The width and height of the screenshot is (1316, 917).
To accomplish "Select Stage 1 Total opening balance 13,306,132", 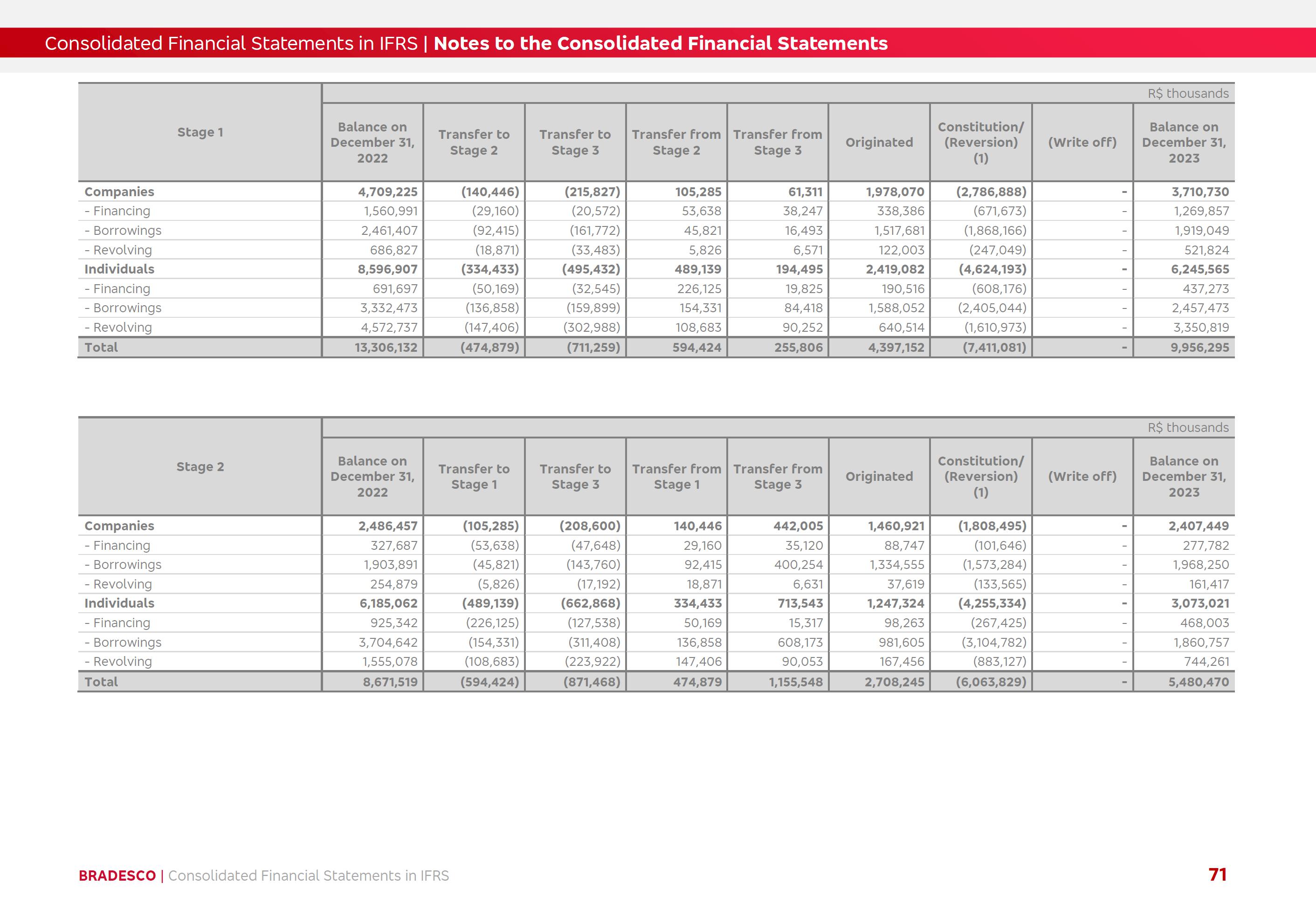I will click(x=386, y=347).
